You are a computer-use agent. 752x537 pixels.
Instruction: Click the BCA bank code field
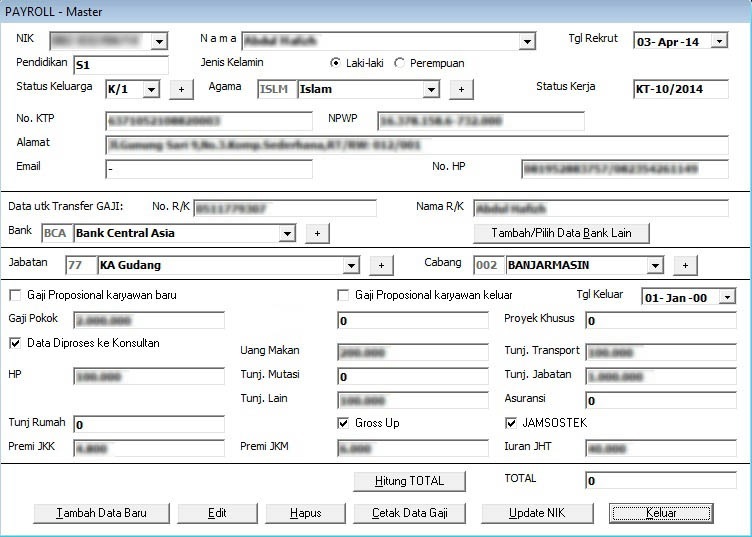57,233
